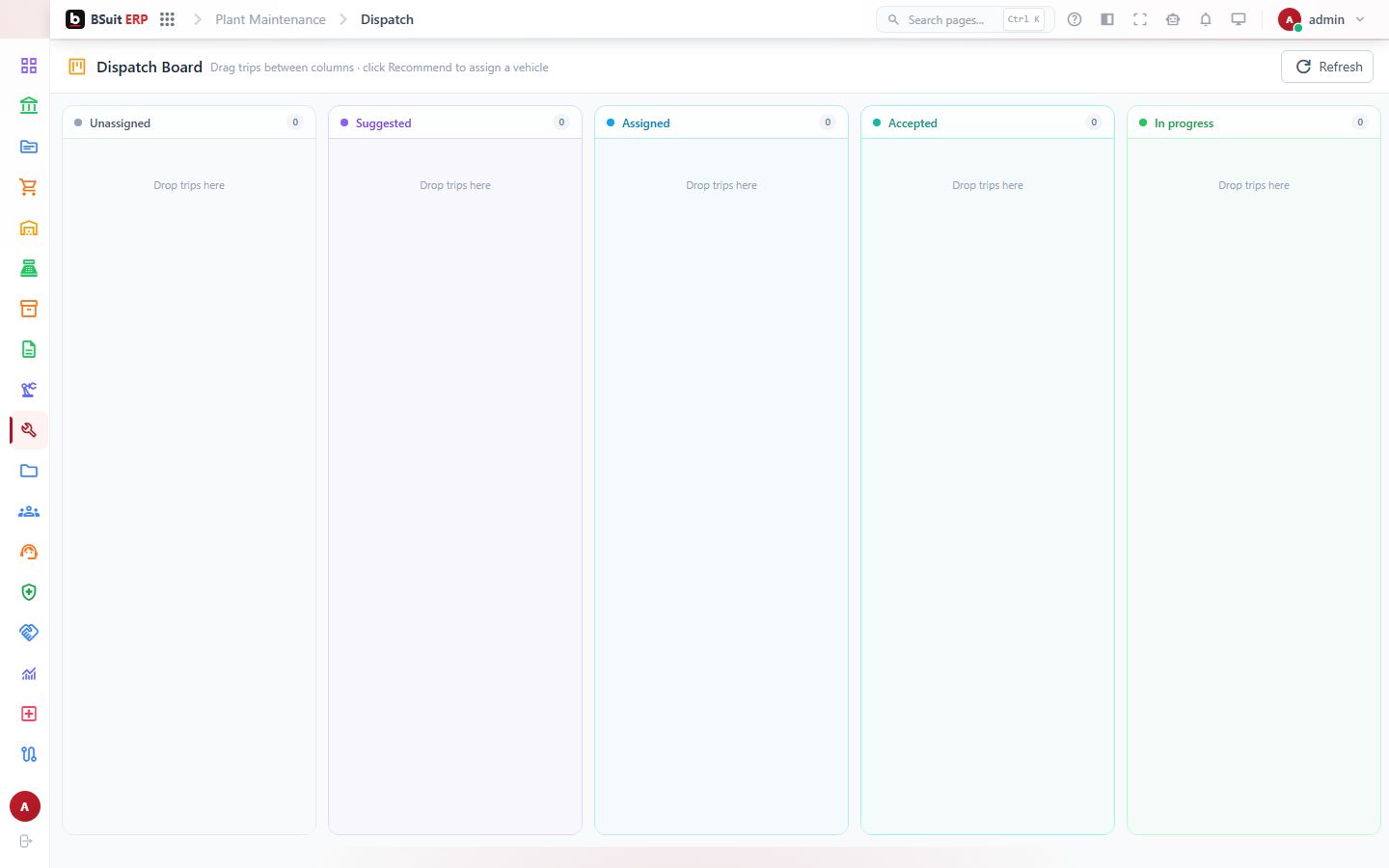Open the robotic arm icon in sidebar
Image resolution: width=1389 pixels, height=868 pixels.
(29, 390)
